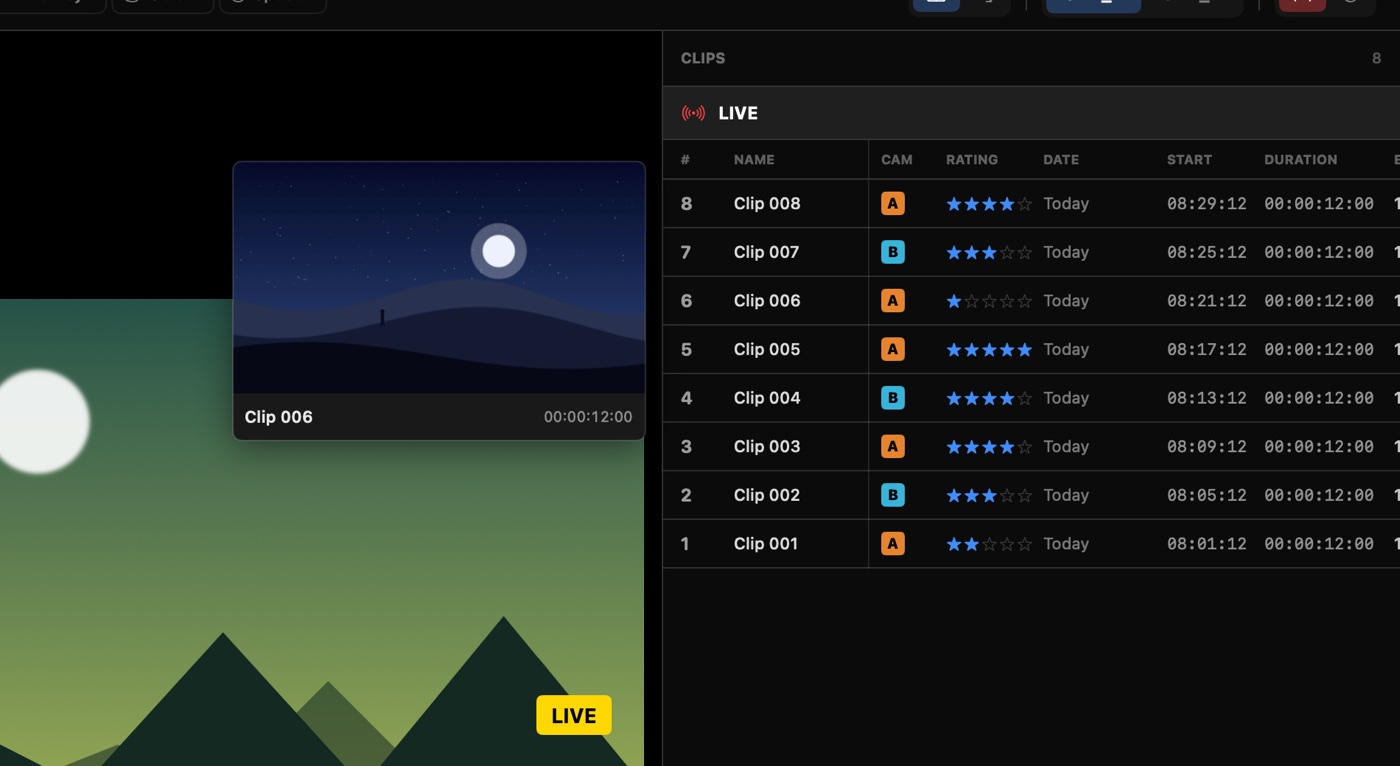Click clip count 8 in CLIPS header
Image resolution: width=1400 pixels, height=766 pixels.
1377,58
